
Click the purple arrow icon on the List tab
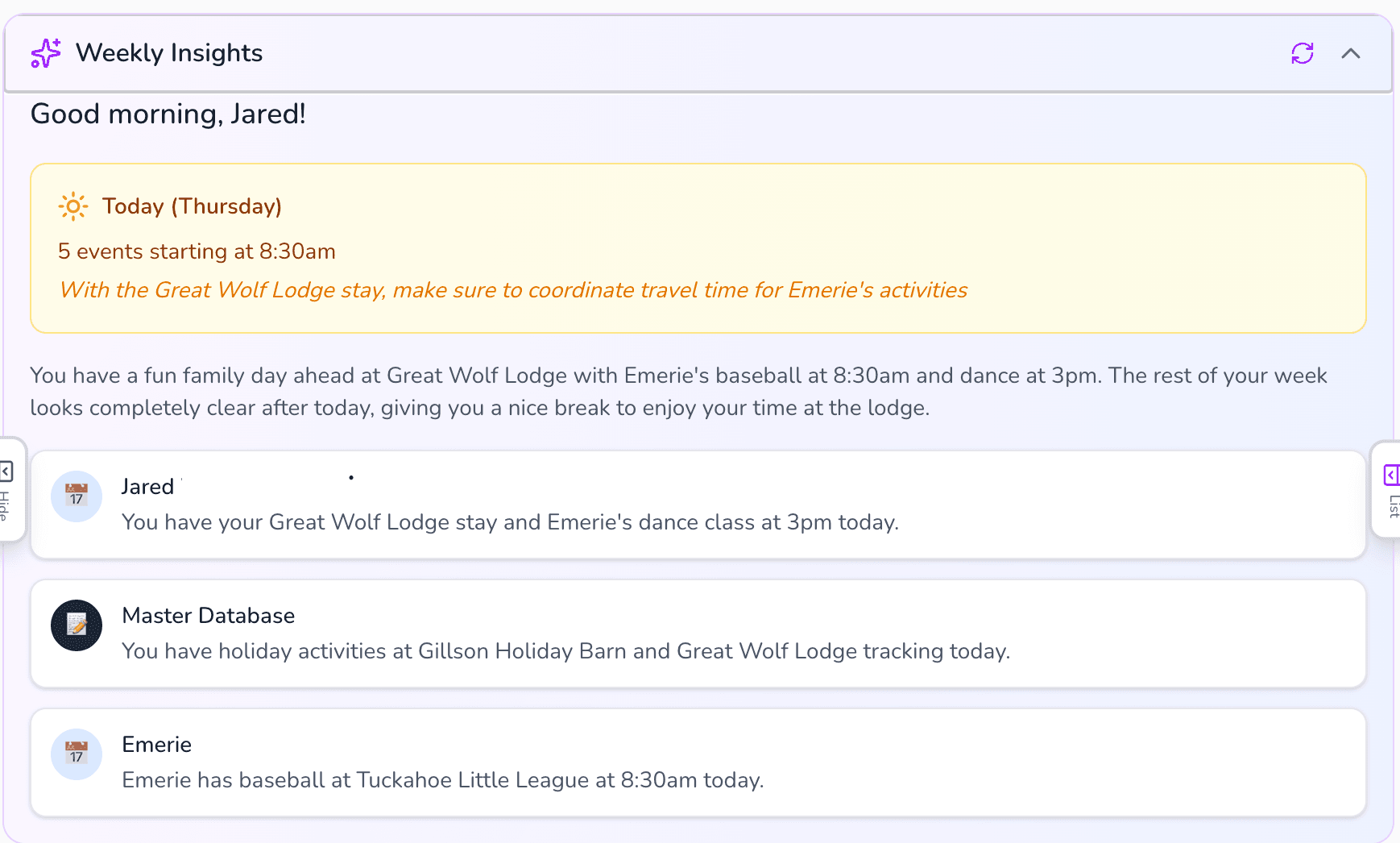tap(1393, 475)
